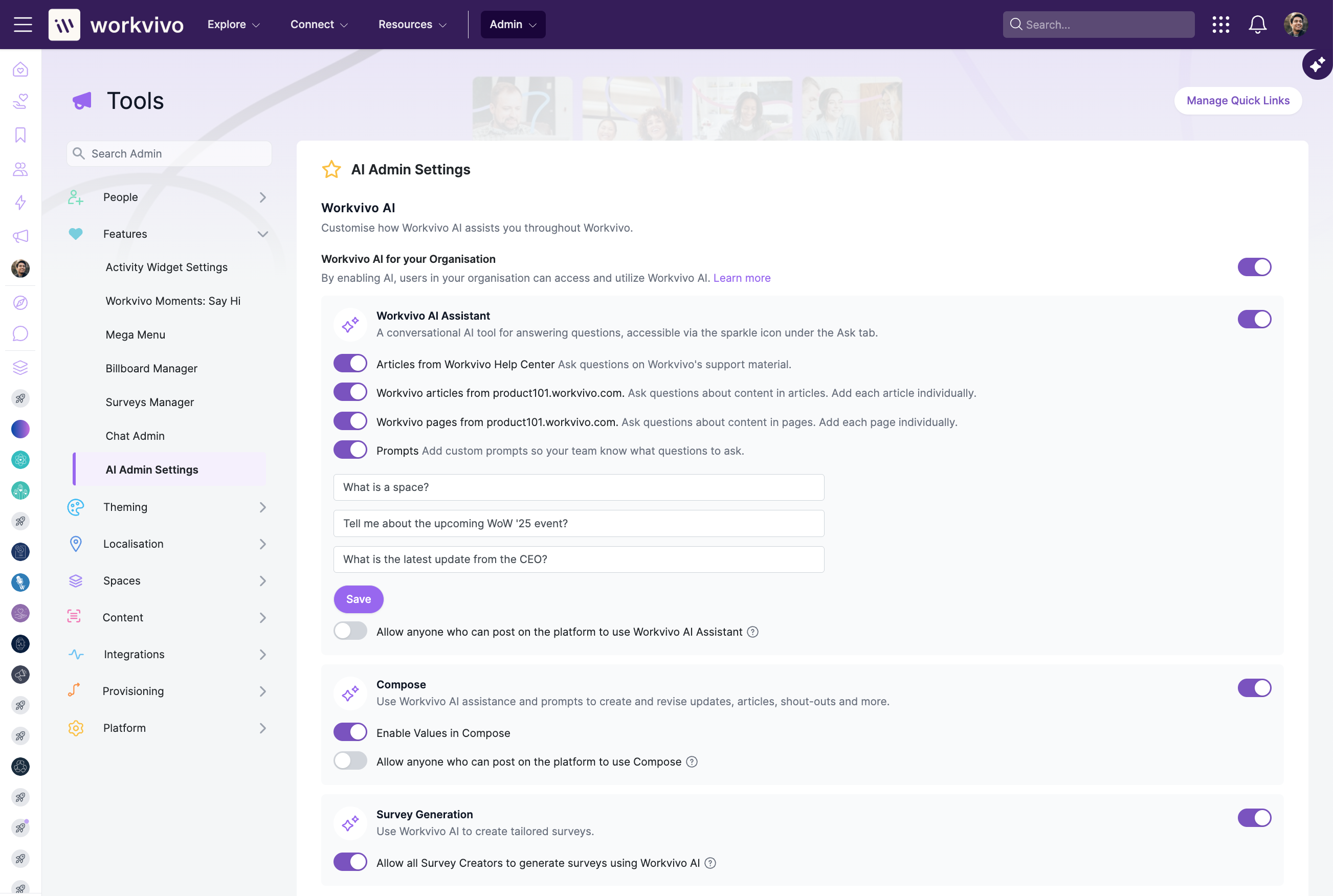Save the custom prompts
This screenshot has width=1333, height=896.
pos(358,599)
